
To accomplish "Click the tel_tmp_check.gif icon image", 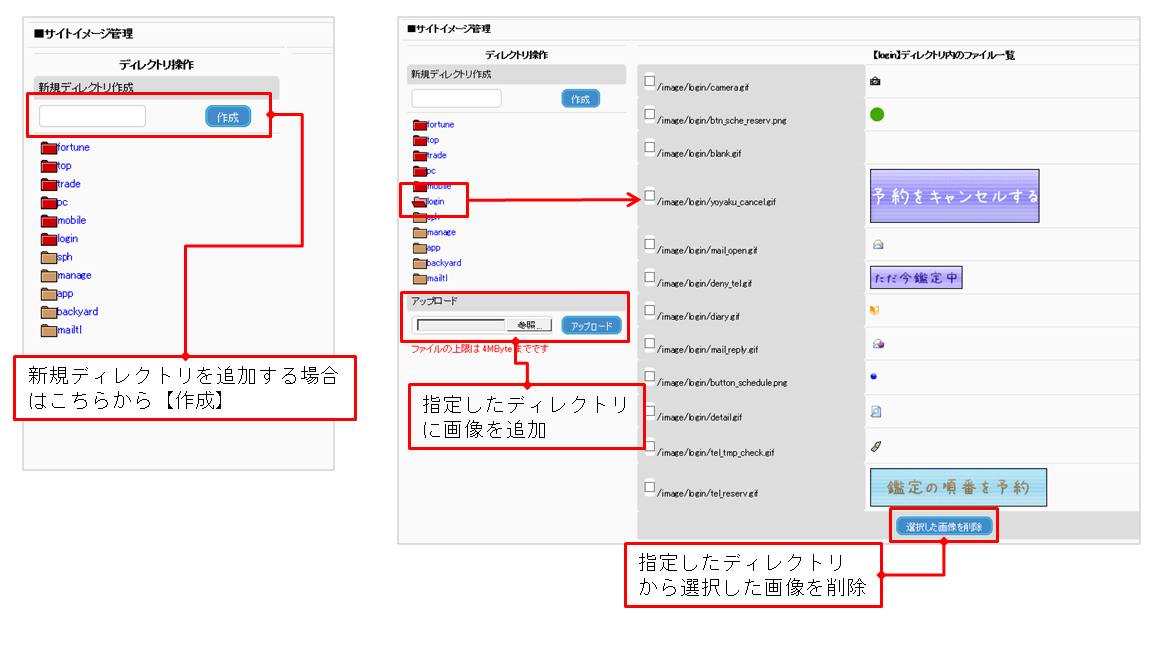I will (x=876, y=446).
